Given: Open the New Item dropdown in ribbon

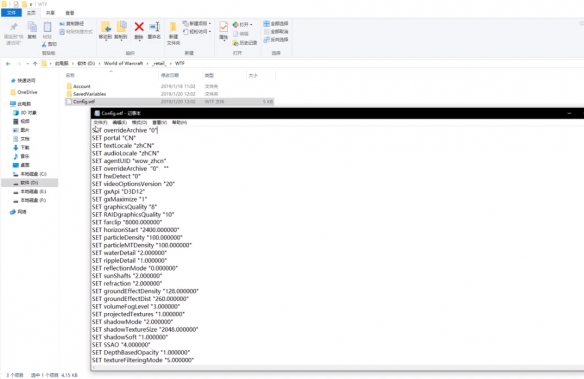Looking at the screenshot, I should click(x=197, y=23).
